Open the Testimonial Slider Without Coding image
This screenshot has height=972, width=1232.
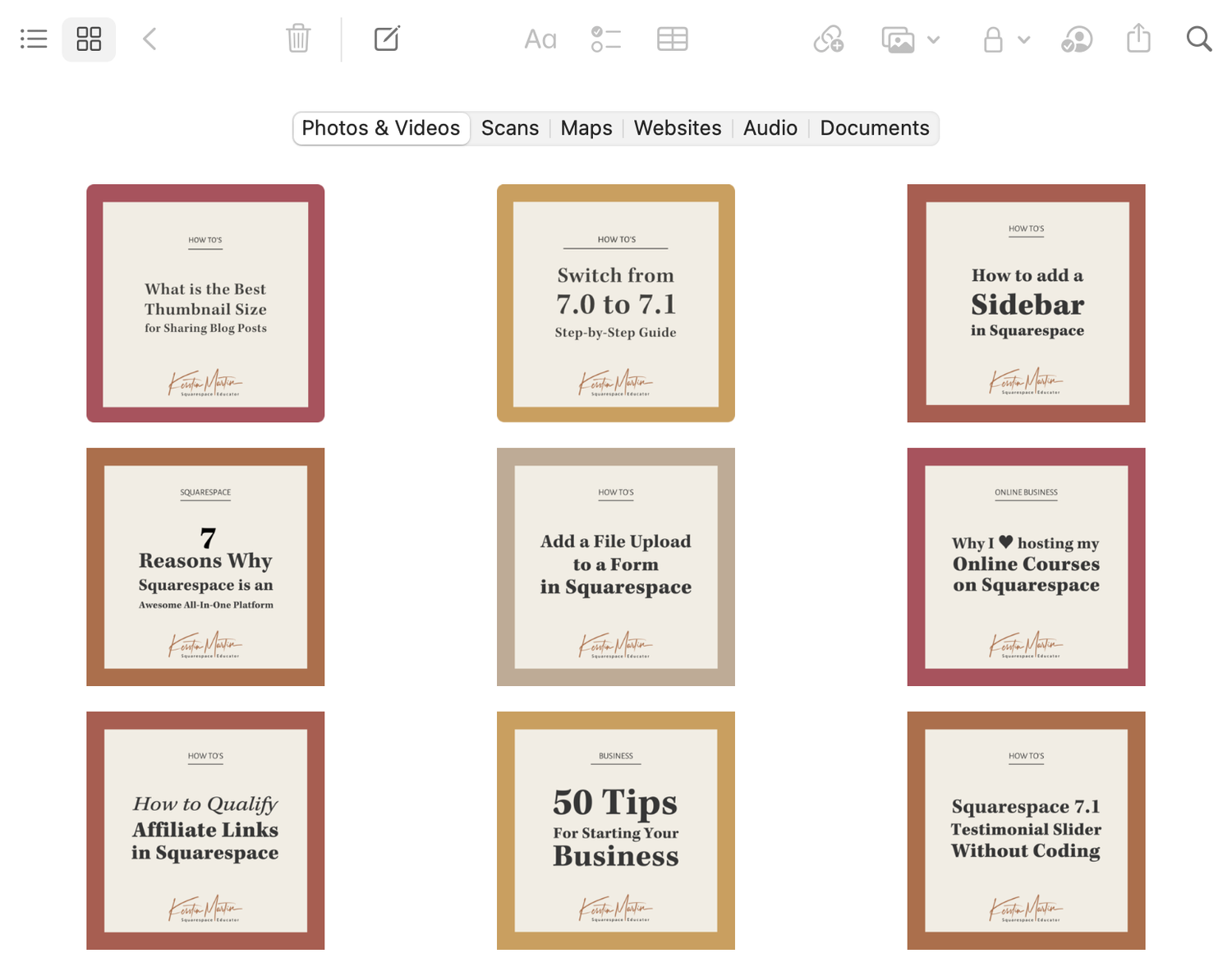coord(1027,831)
